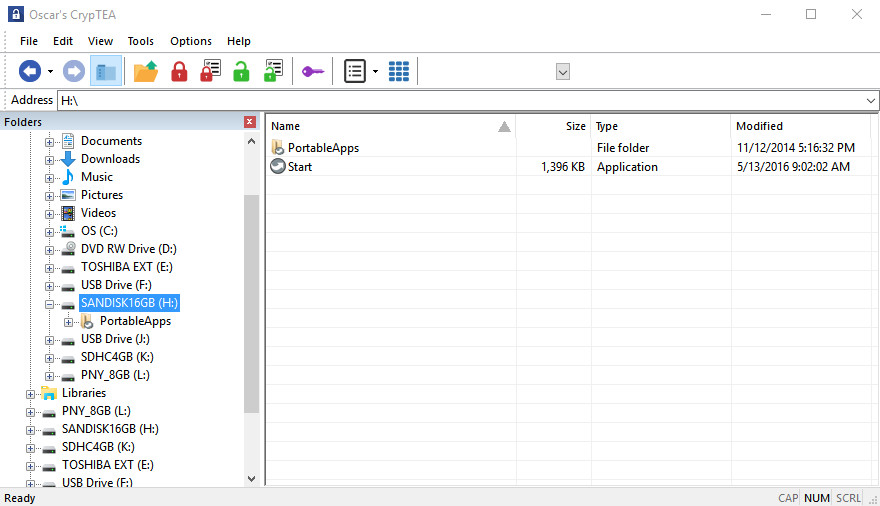Viewport: 880px width, 506px height.
Task: Expand the Videos tree node
Action: point(49,214)
